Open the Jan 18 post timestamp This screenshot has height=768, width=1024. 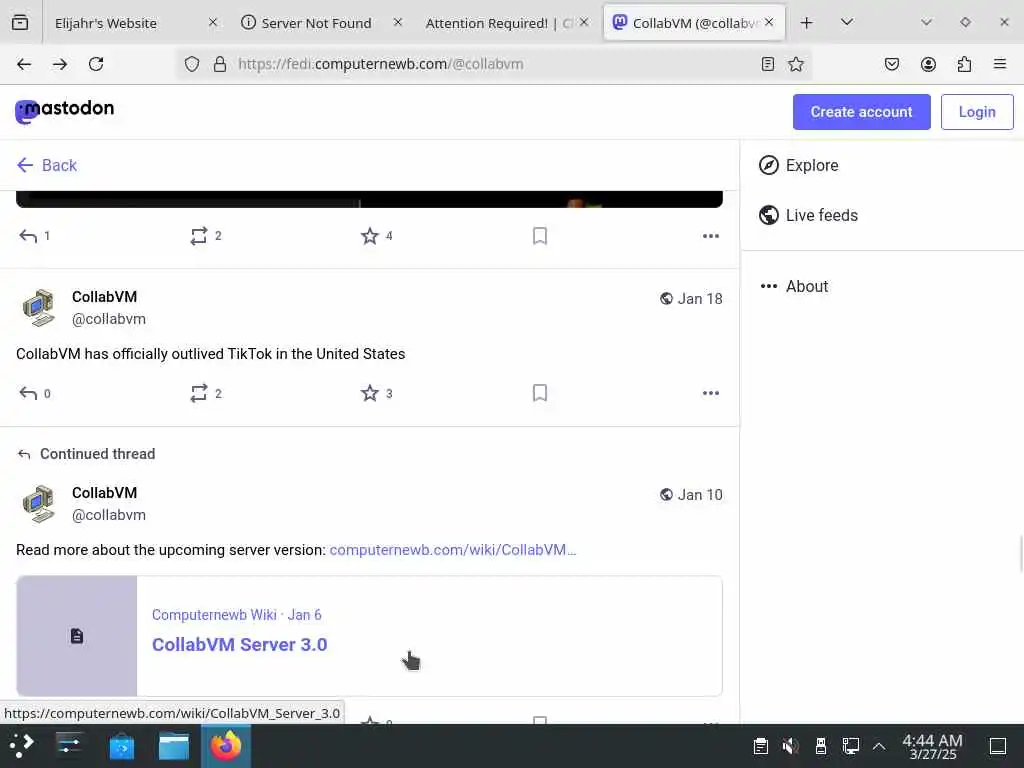tap(699, 298)
